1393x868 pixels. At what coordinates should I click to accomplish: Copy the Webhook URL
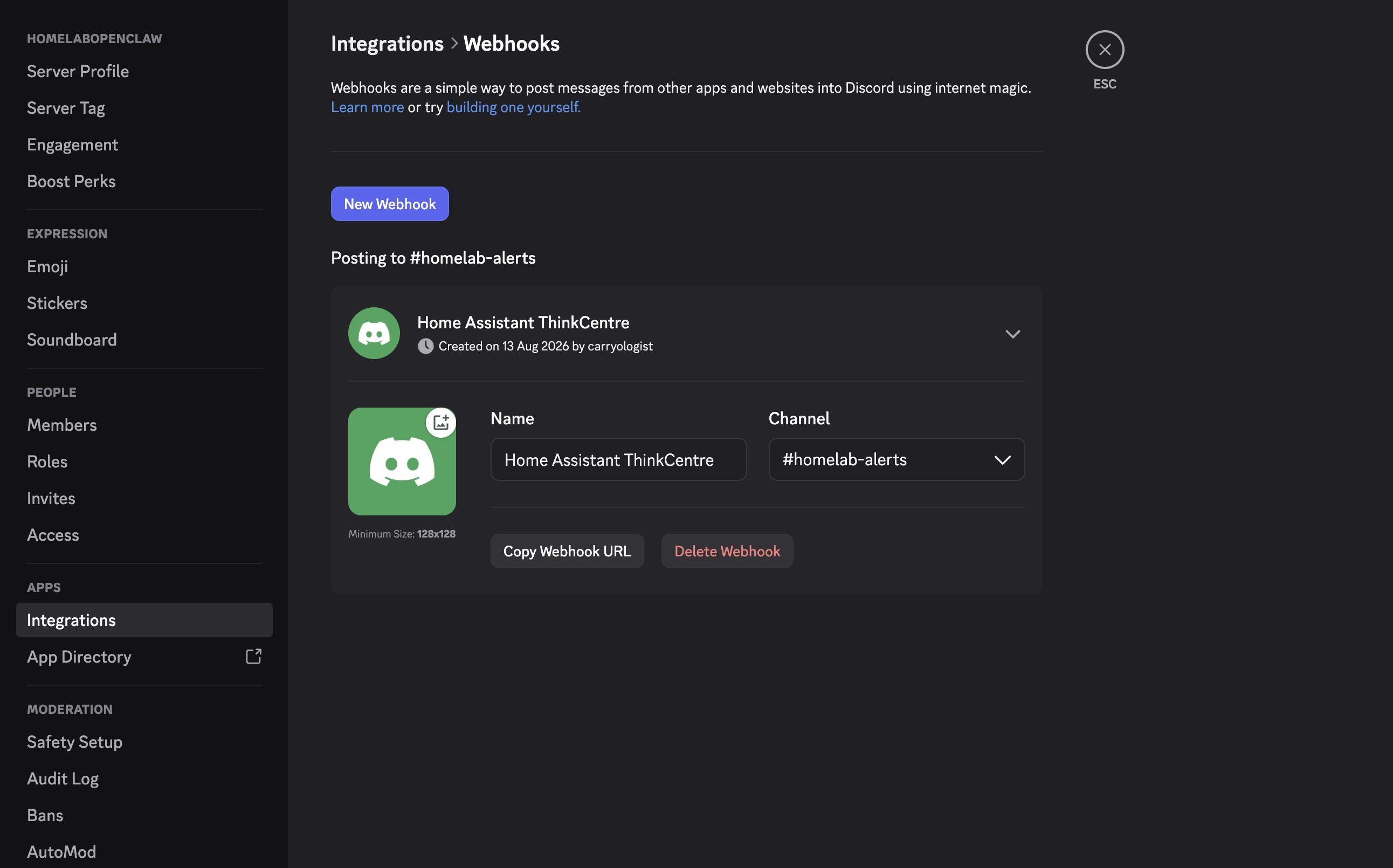567,551
